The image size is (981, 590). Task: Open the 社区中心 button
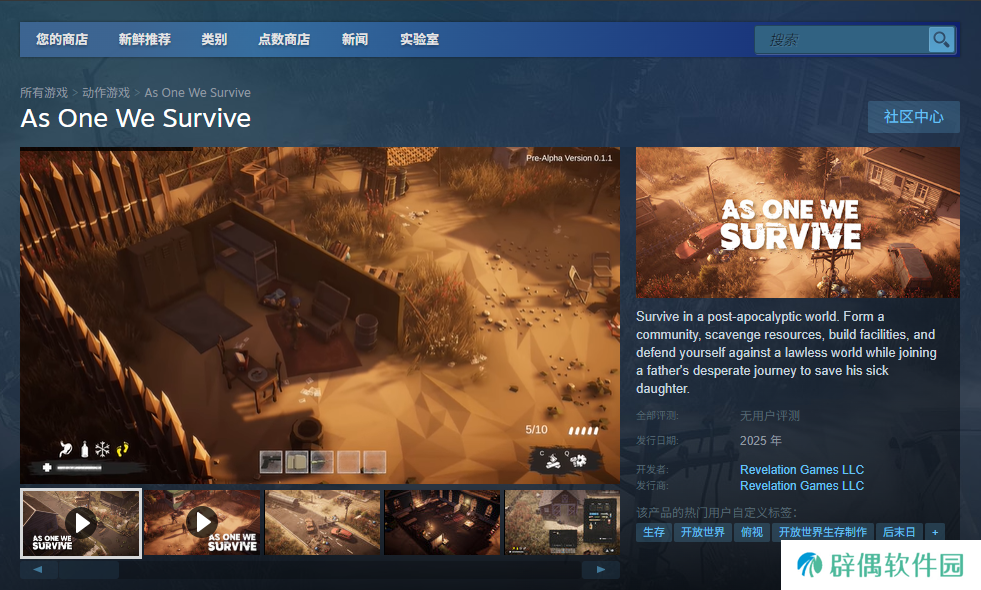pos(913,117)
